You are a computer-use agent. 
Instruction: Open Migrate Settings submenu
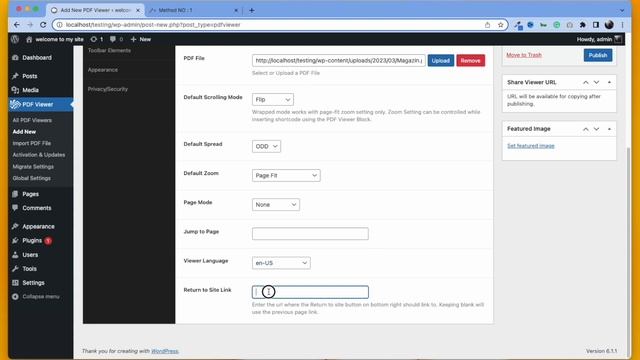[33, 167]
